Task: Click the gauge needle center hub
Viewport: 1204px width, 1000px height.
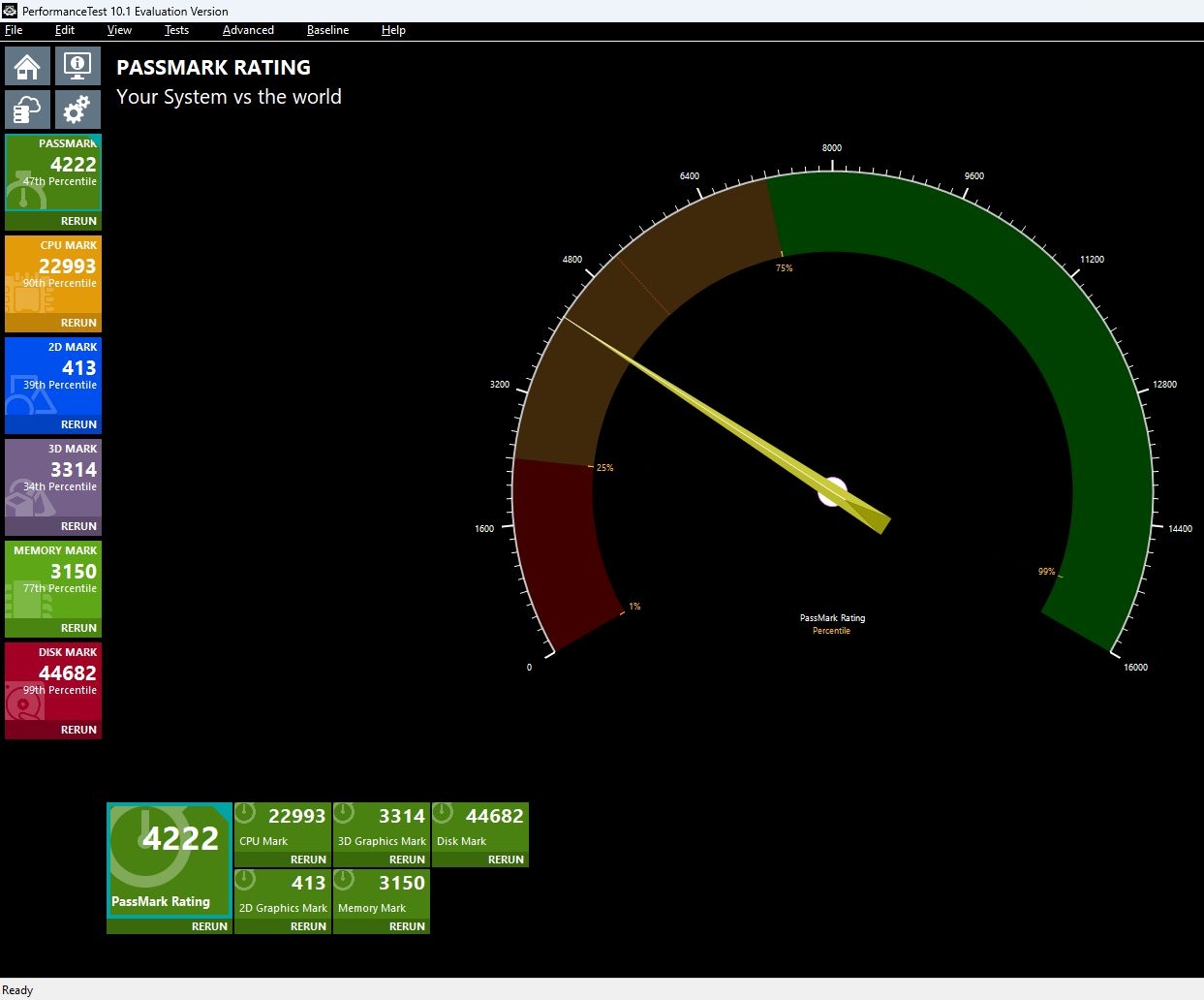Action: pos(833,491)
